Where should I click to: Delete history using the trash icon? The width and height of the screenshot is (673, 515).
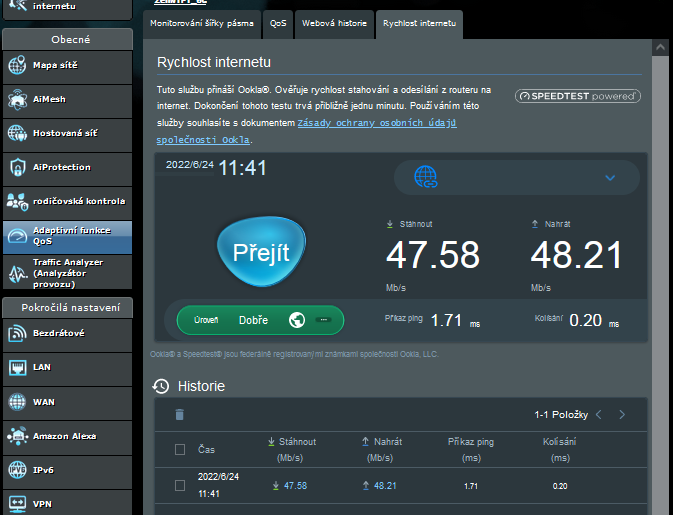[180, 414]
